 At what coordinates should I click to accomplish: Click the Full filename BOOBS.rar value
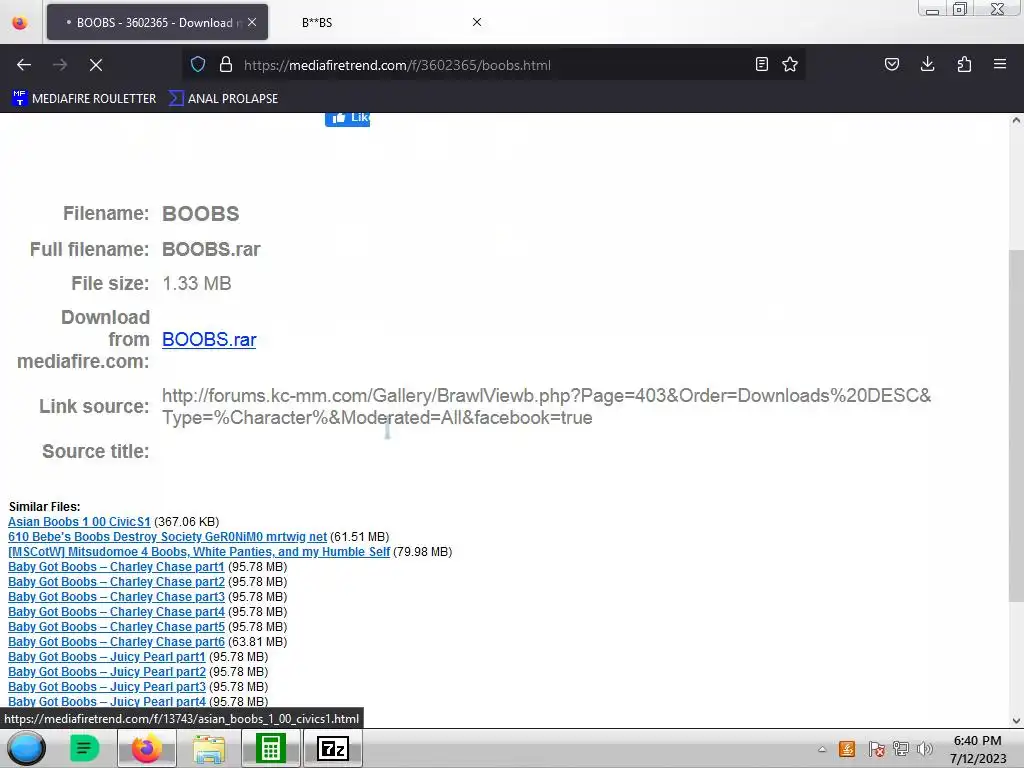[x=211, y=249]
